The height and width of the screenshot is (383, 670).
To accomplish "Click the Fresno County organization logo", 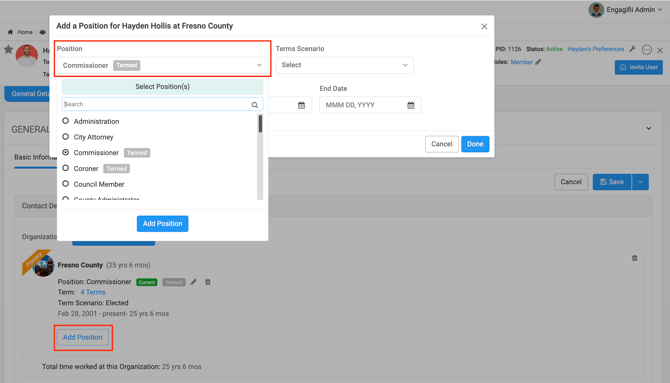I will [43, 266].
